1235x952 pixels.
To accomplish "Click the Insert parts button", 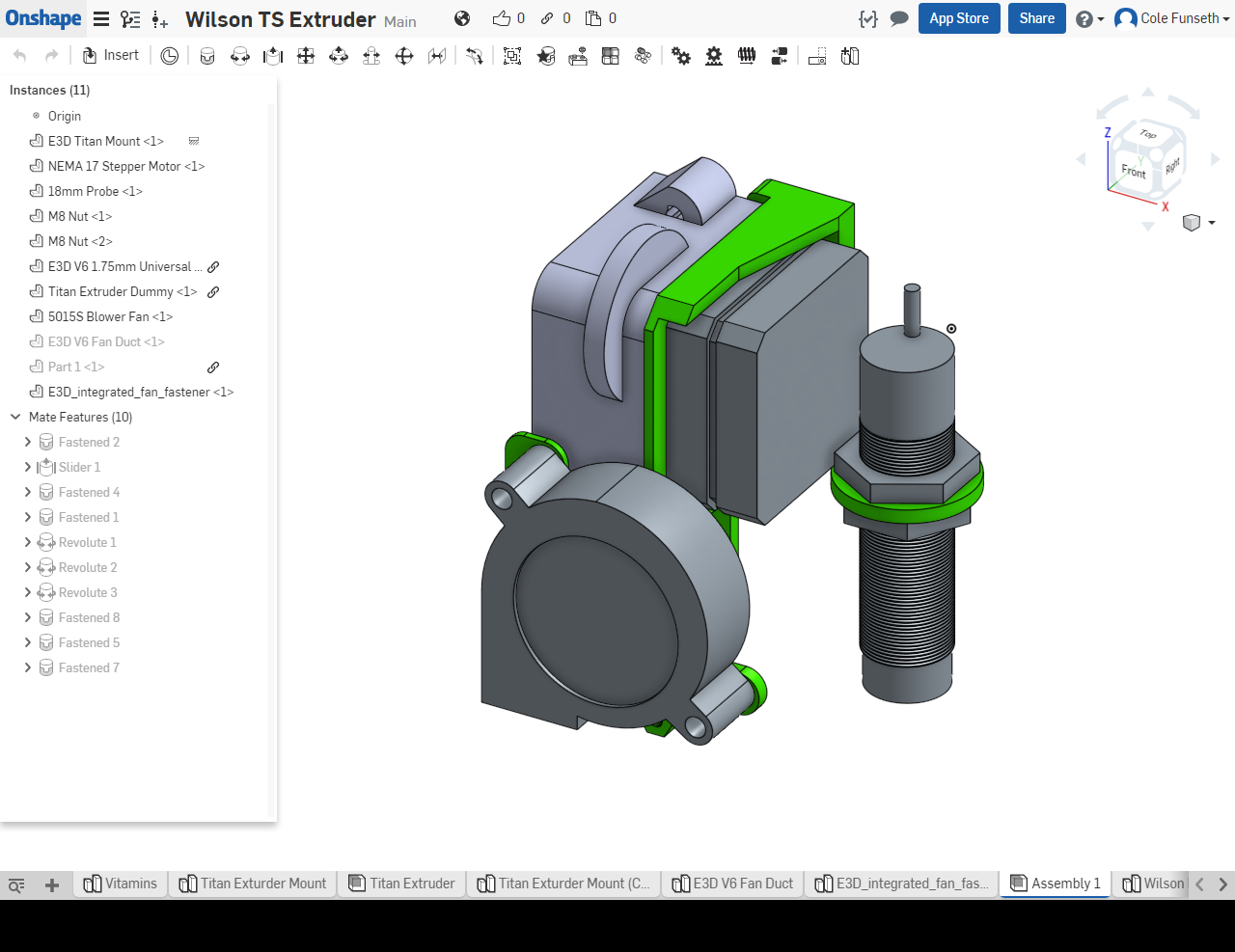I will tap(111, 56).
